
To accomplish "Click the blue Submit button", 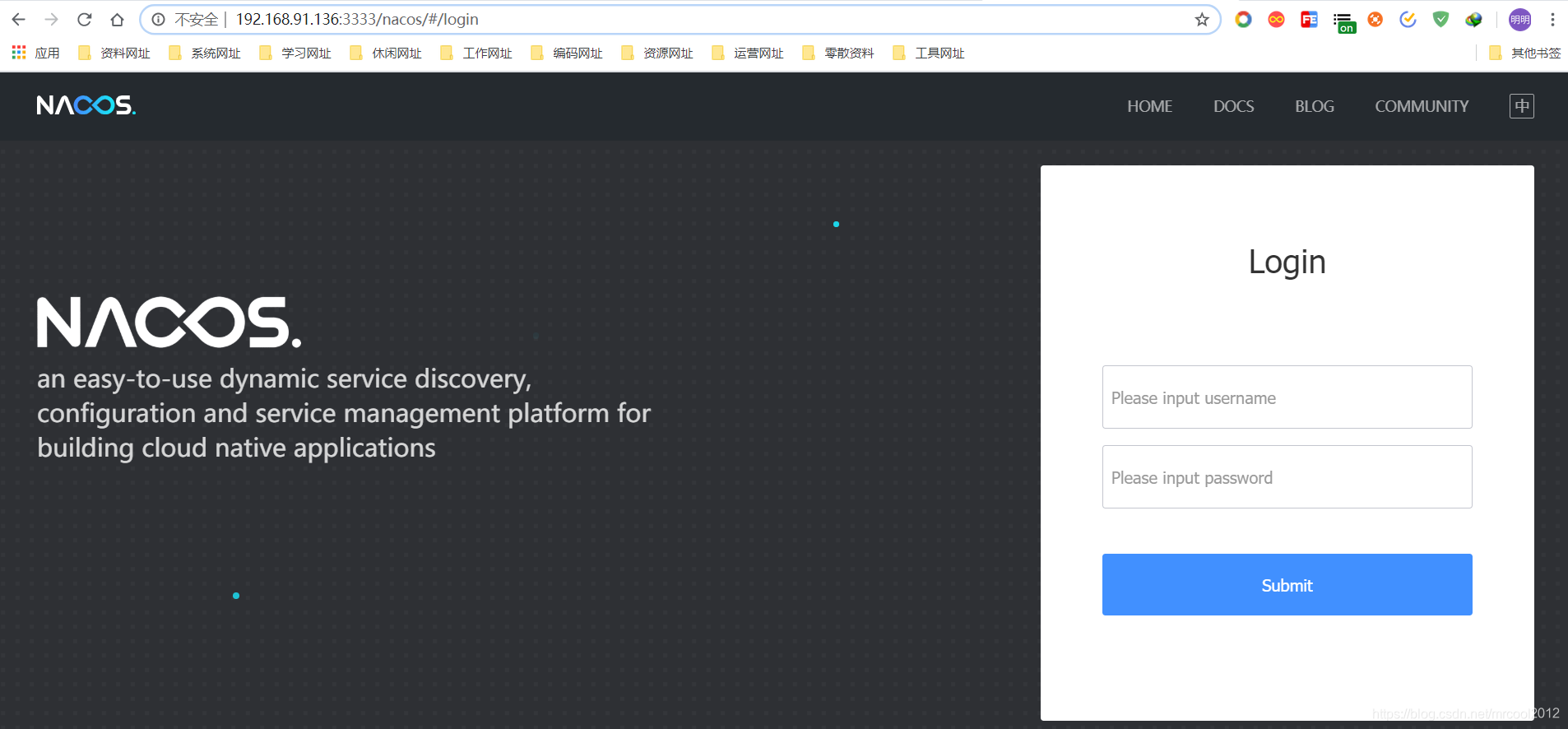I will [x=1287, y=584].
